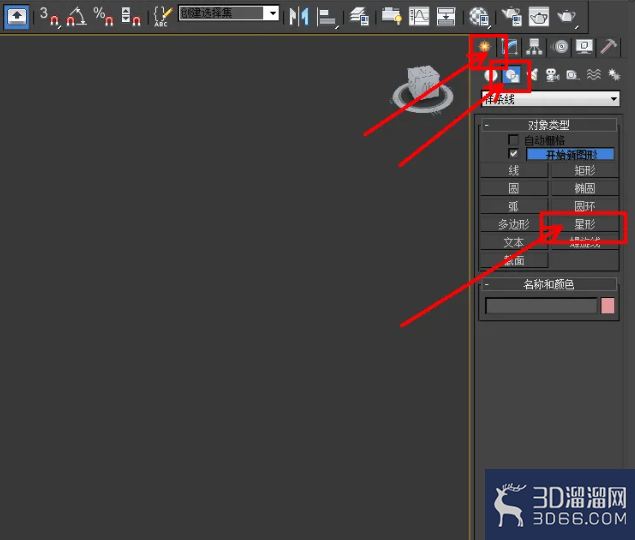
Task: Click the 圆 shape button
Action: [x=514, y=188]
